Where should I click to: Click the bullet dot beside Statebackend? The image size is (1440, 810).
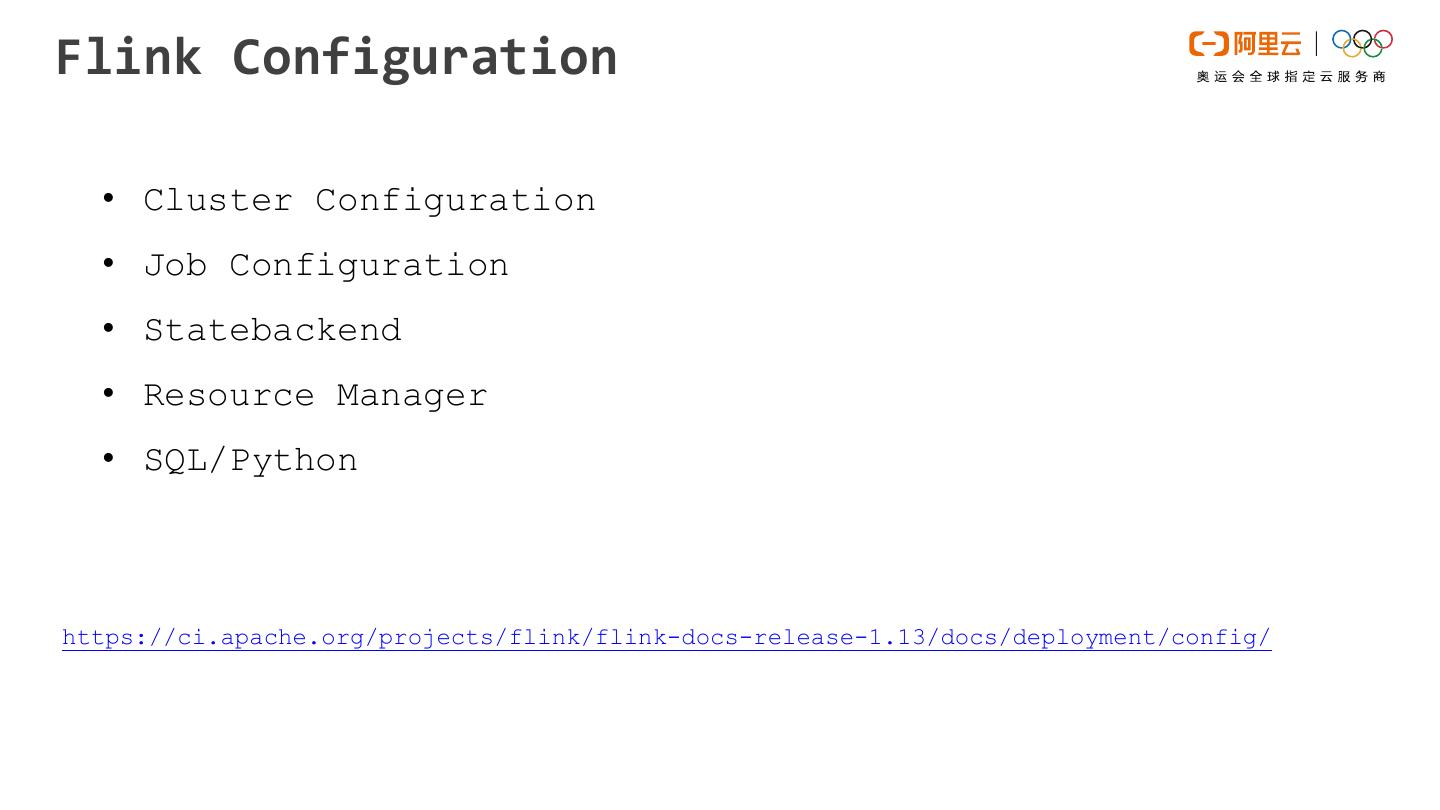[108, 328]
